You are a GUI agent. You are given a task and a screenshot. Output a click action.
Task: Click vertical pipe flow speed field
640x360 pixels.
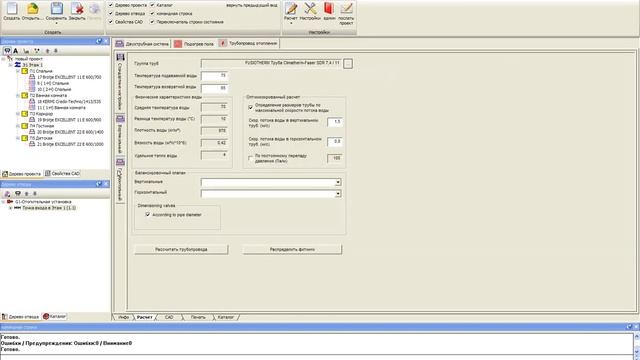335,122
